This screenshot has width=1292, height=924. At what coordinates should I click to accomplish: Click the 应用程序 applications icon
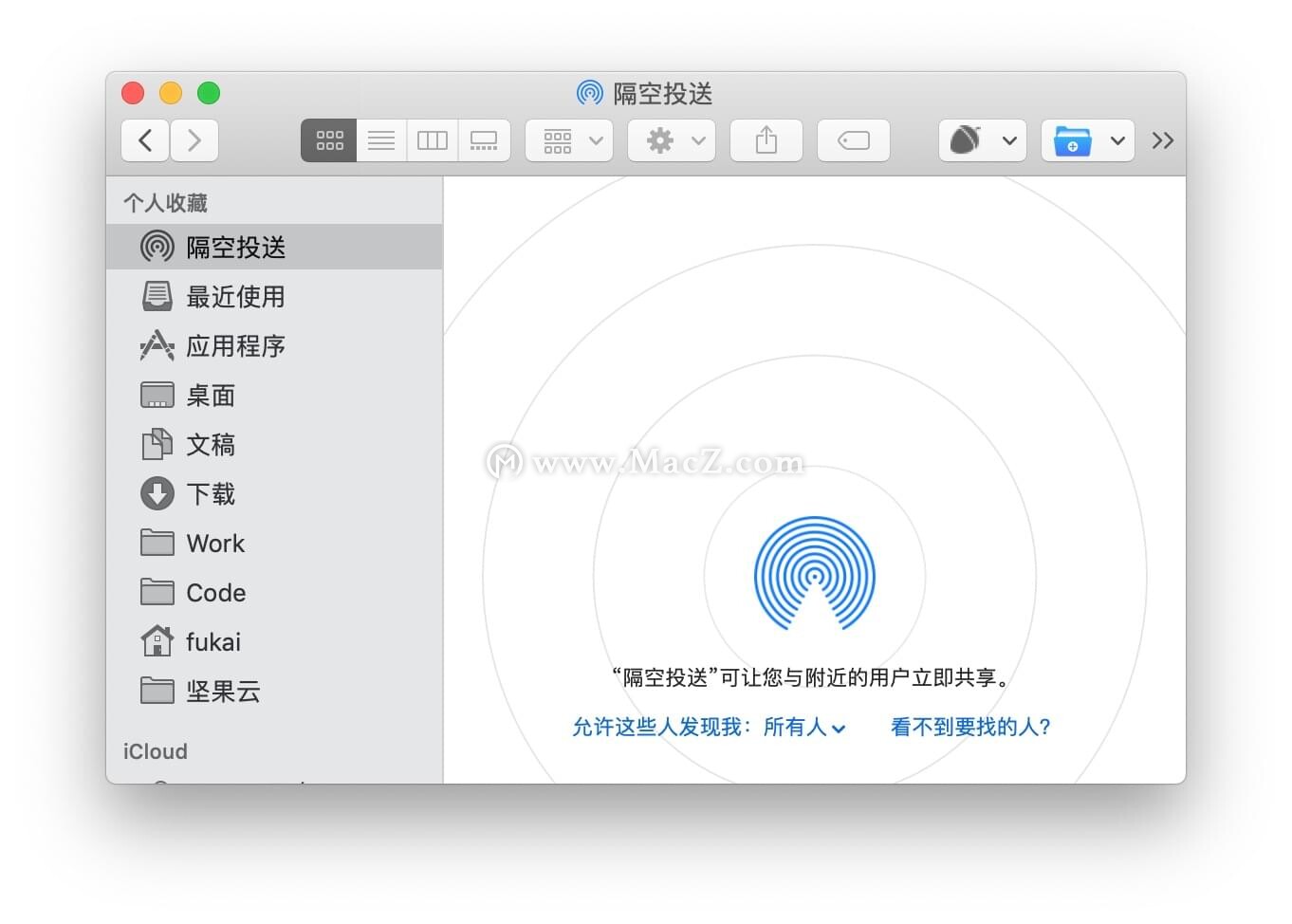tap(157, 345)
